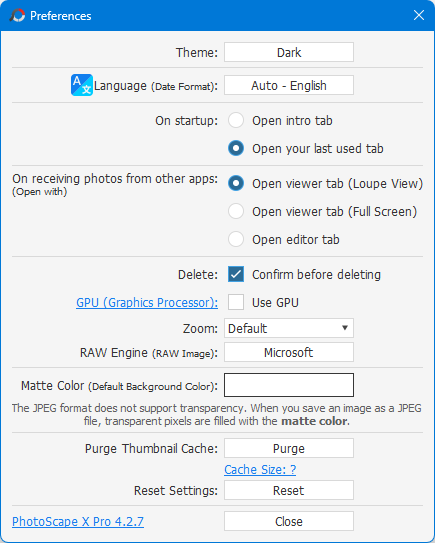Check the Cache Size link

click(x=260, y=470)
